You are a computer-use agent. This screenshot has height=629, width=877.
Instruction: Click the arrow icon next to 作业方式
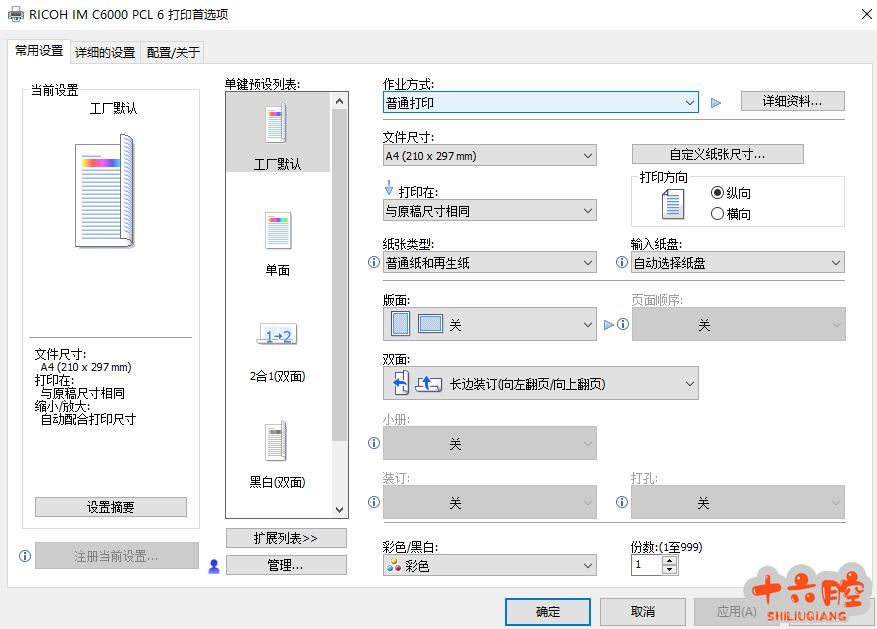[715, 102]
